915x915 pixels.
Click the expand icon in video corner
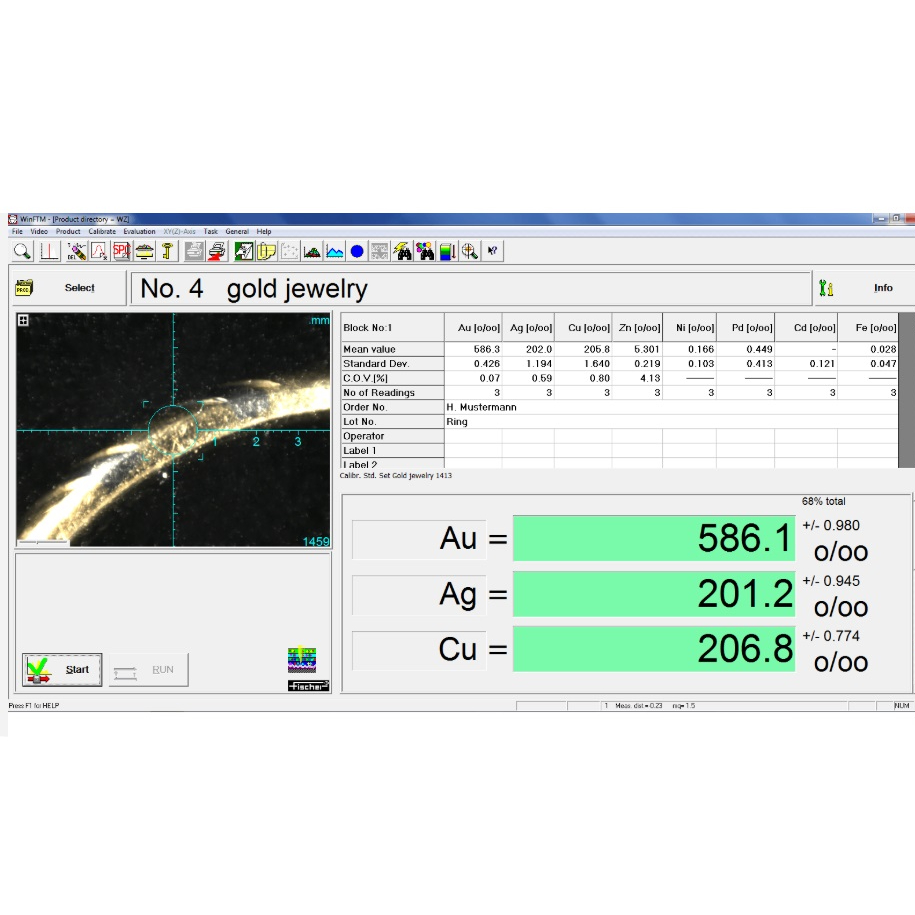click(23, 320)
